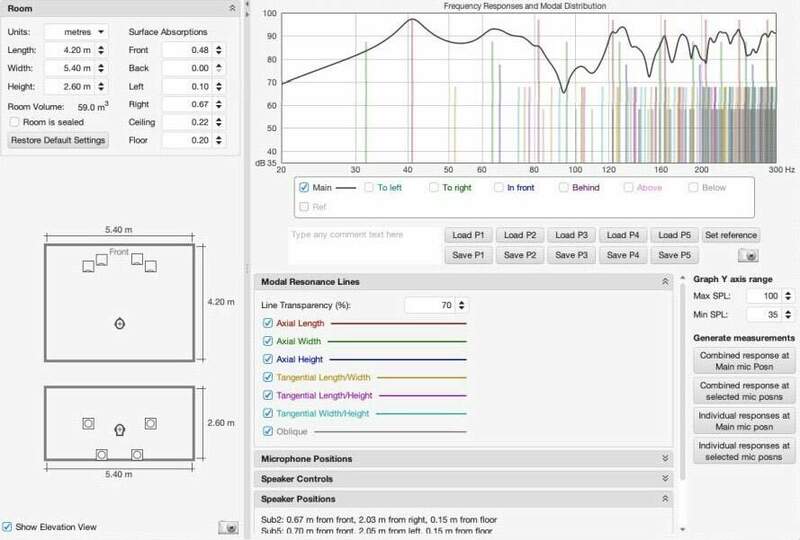Select the upper-left speaker in elevation view
Screen dimensions: 800x540
pos(89,423)
